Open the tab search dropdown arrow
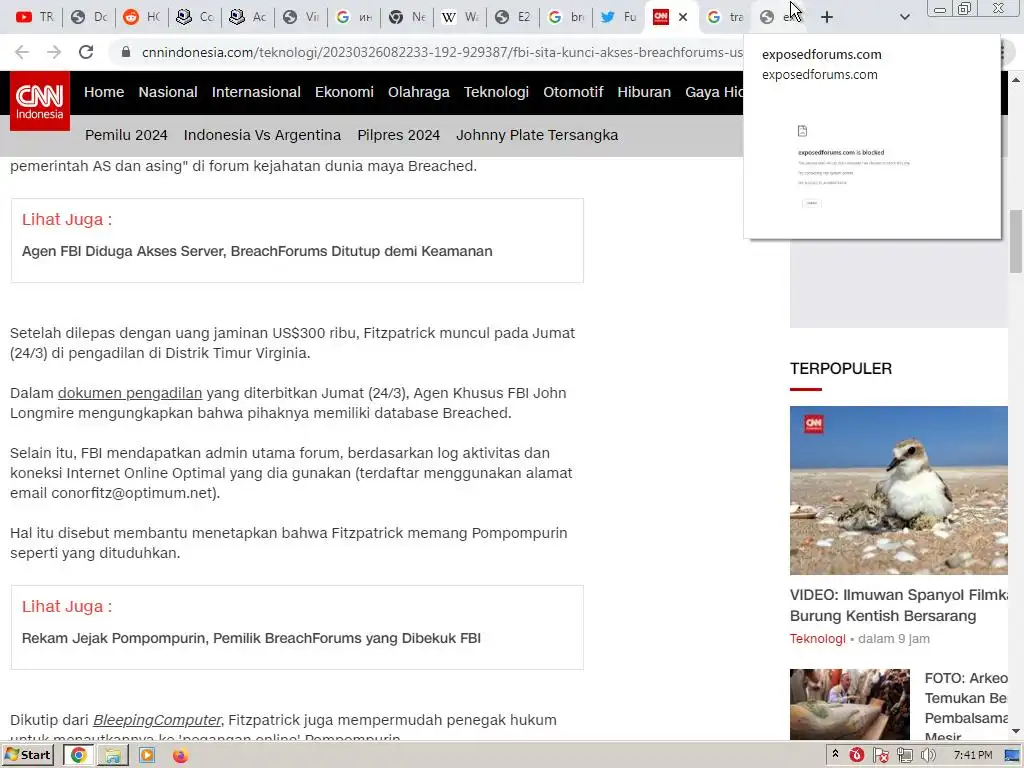1024x768 pixels. point(904,17)
